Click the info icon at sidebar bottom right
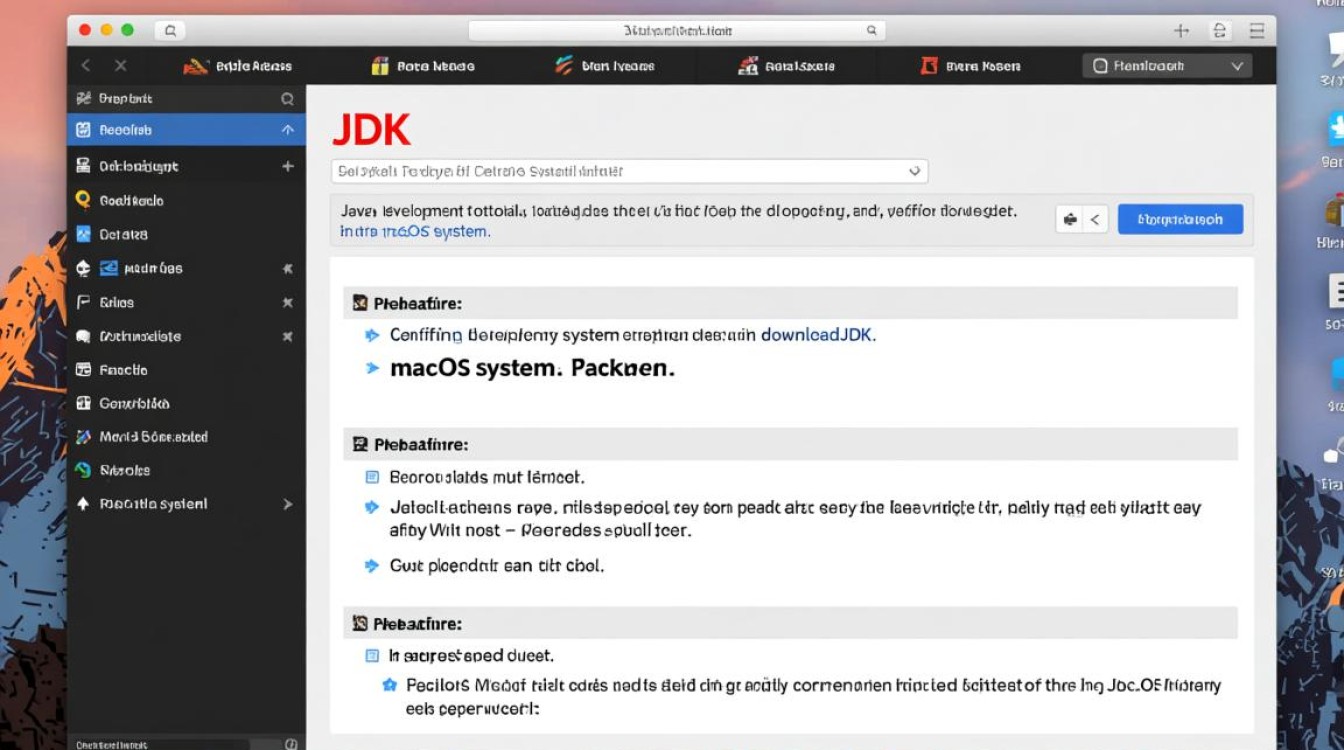The width and height of the screenshot is (1344, 750). click(x=291, y=743)
